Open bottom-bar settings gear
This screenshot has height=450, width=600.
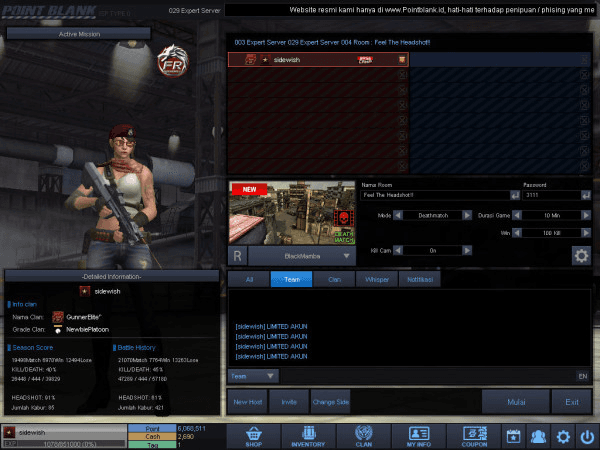click(x=563, y=436)
